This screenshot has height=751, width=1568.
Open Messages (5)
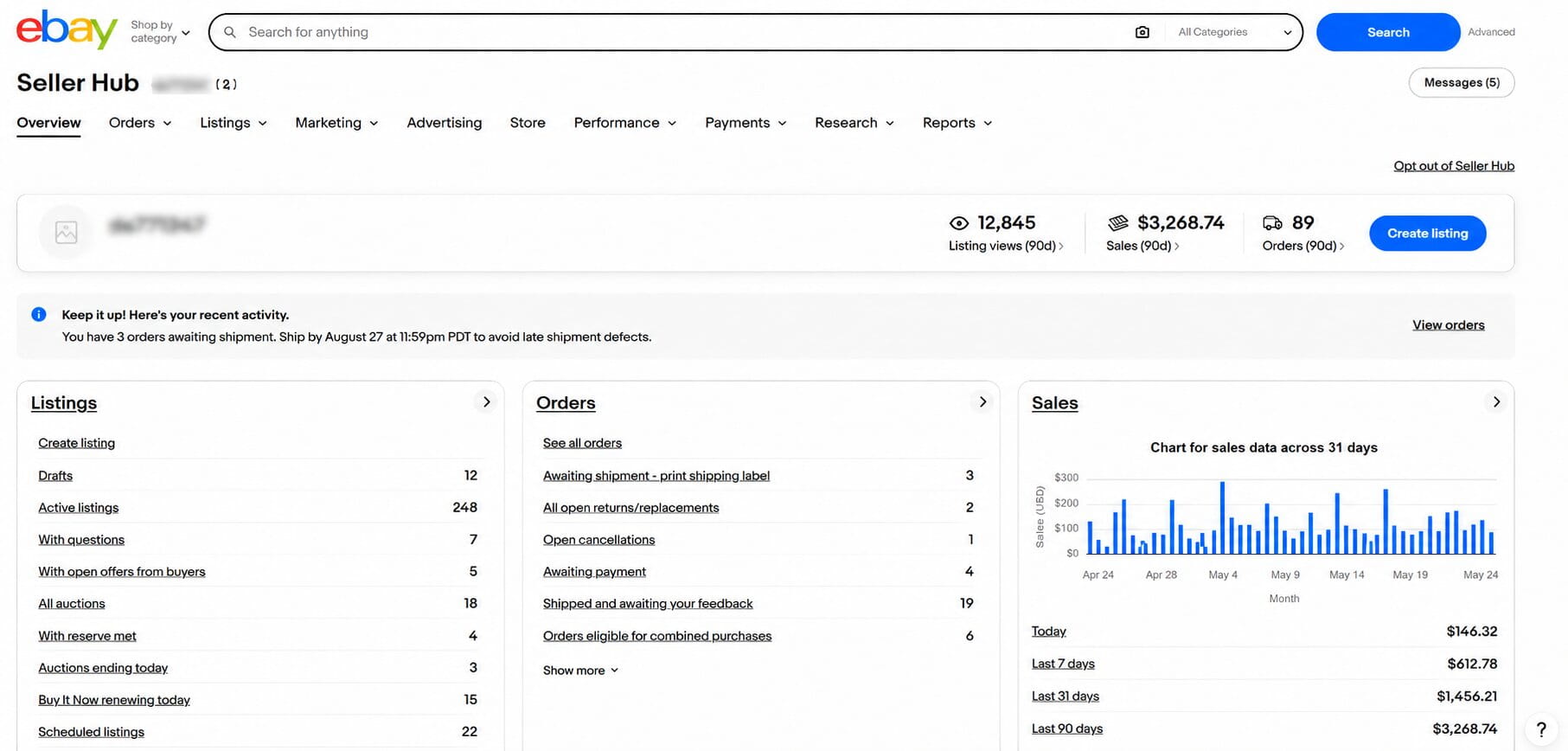[1462, 82]
